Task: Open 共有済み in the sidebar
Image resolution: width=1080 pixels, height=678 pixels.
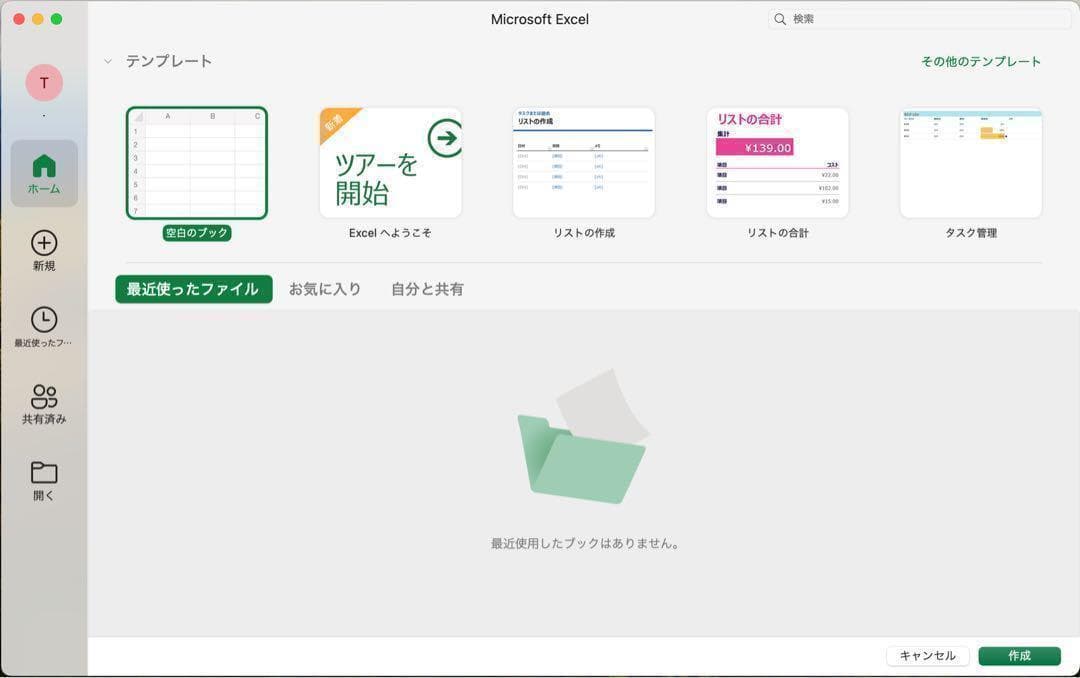Action: (x=43, y=396)
